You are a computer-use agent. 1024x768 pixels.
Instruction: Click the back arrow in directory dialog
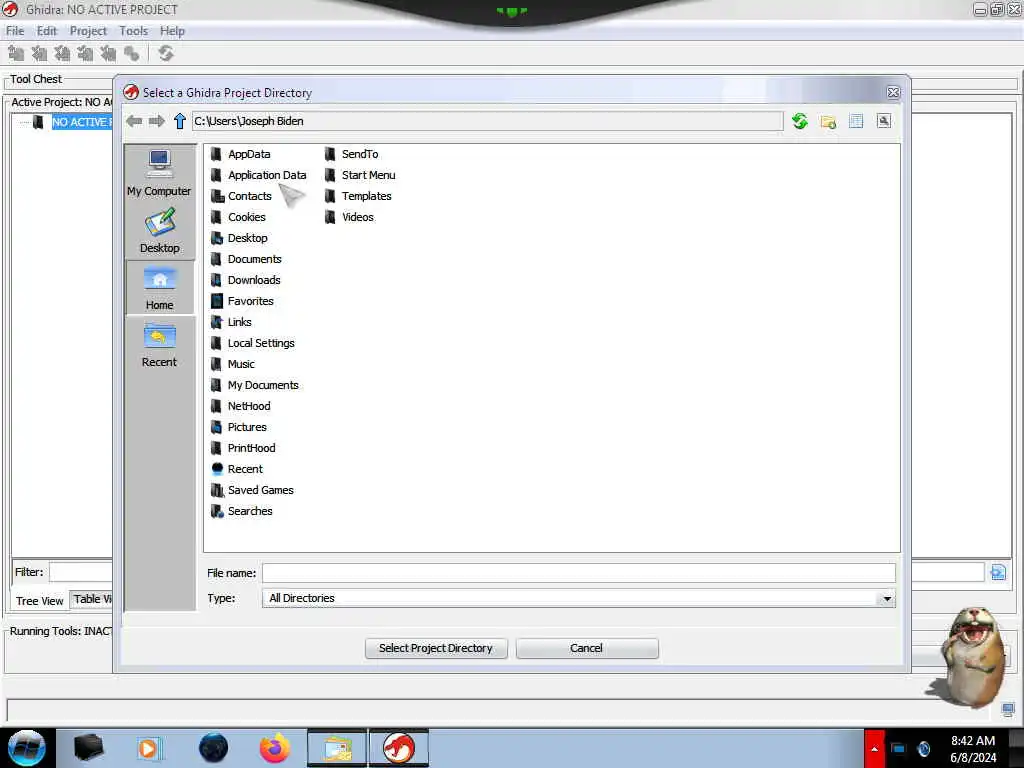point(134,121)
